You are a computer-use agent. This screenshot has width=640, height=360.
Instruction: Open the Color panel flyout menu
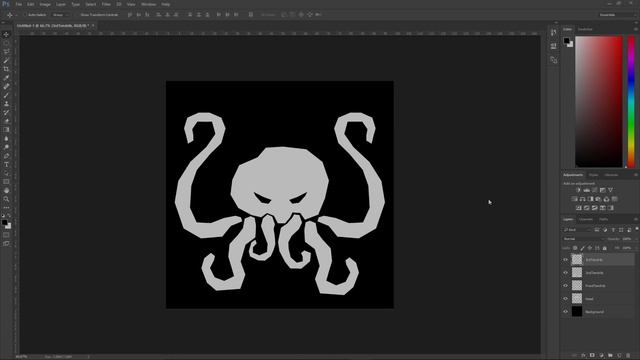pos(636,29)
